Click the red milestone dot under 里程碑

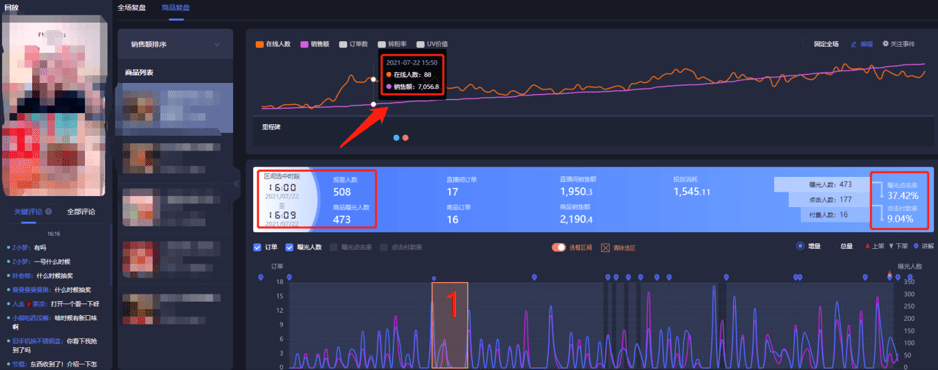pyautogui.click(x=405, y=137)
